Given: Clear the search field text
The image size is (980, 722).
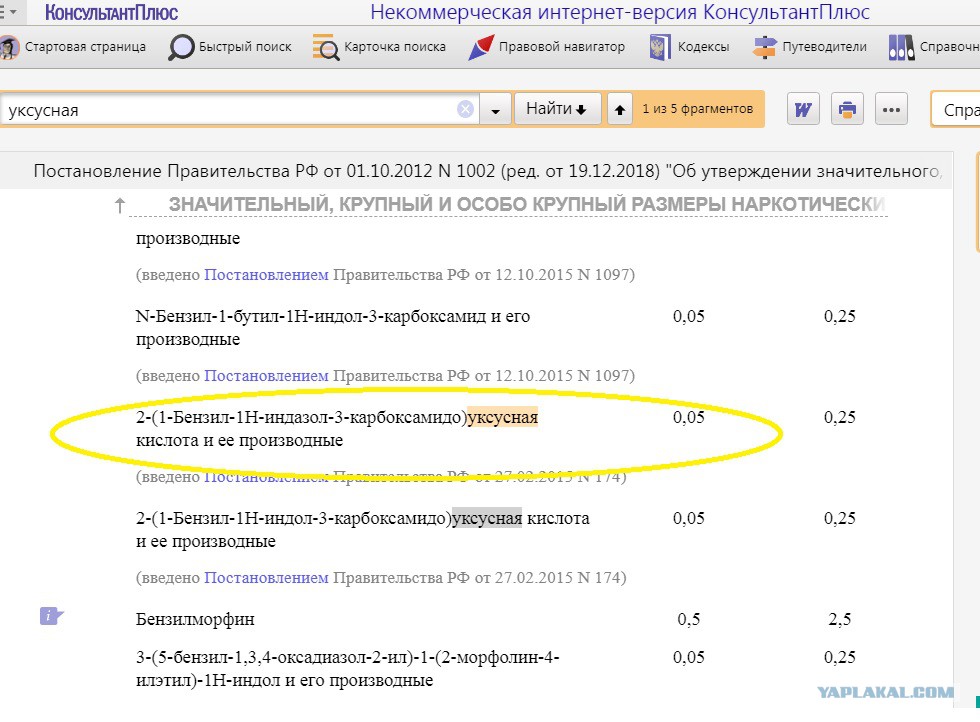Looking at the screenshot, I should [x=465, y=110].
